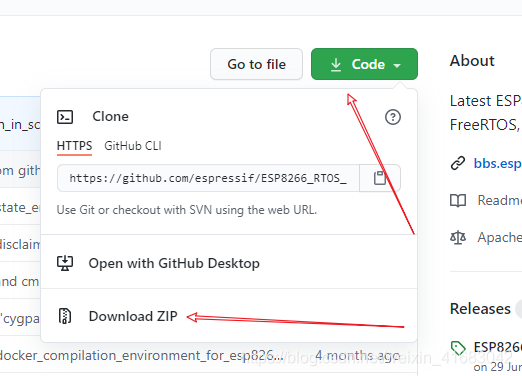The width and height of the screenshot is (522, 376).
Task: Open the Readme book icon
Action: [458, 201]
